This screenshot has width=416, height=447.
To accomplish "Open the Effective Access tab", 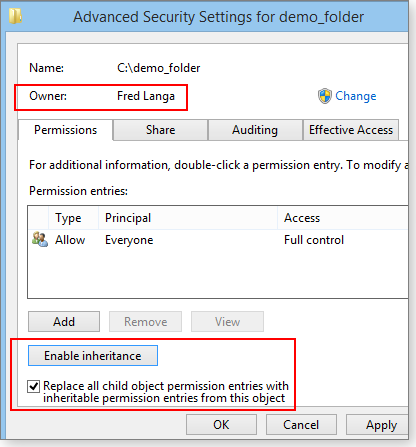I will [351, 130].
